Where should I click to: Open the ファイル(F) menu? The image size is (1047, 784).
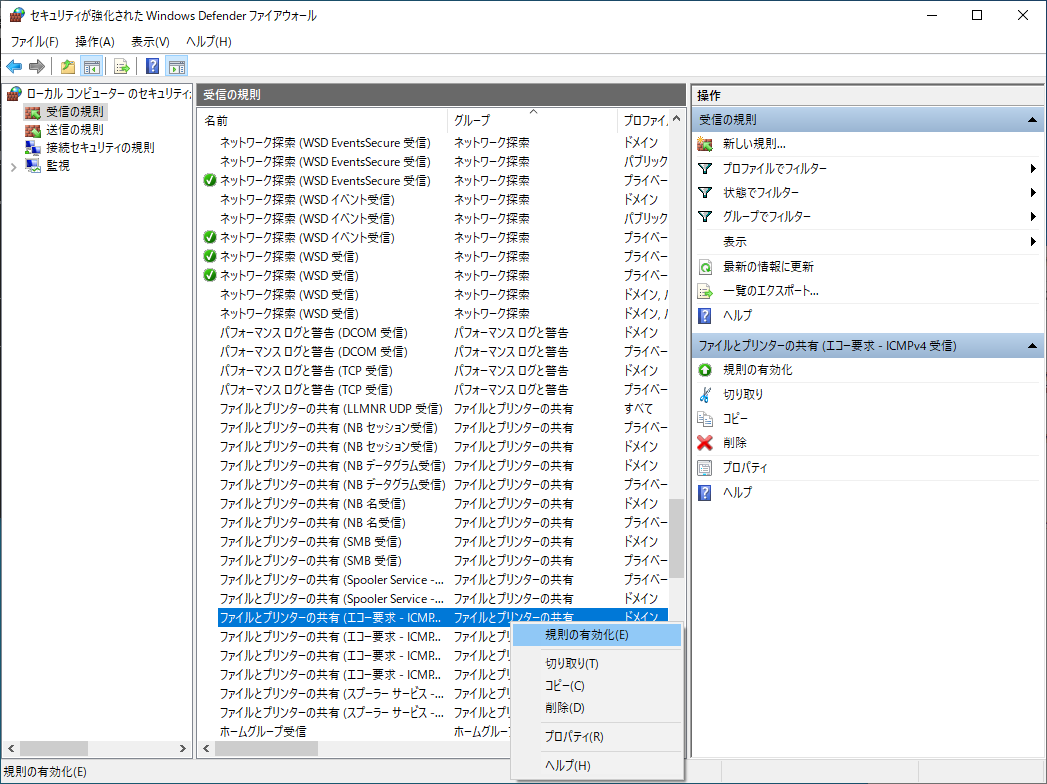tap(35, 41)
